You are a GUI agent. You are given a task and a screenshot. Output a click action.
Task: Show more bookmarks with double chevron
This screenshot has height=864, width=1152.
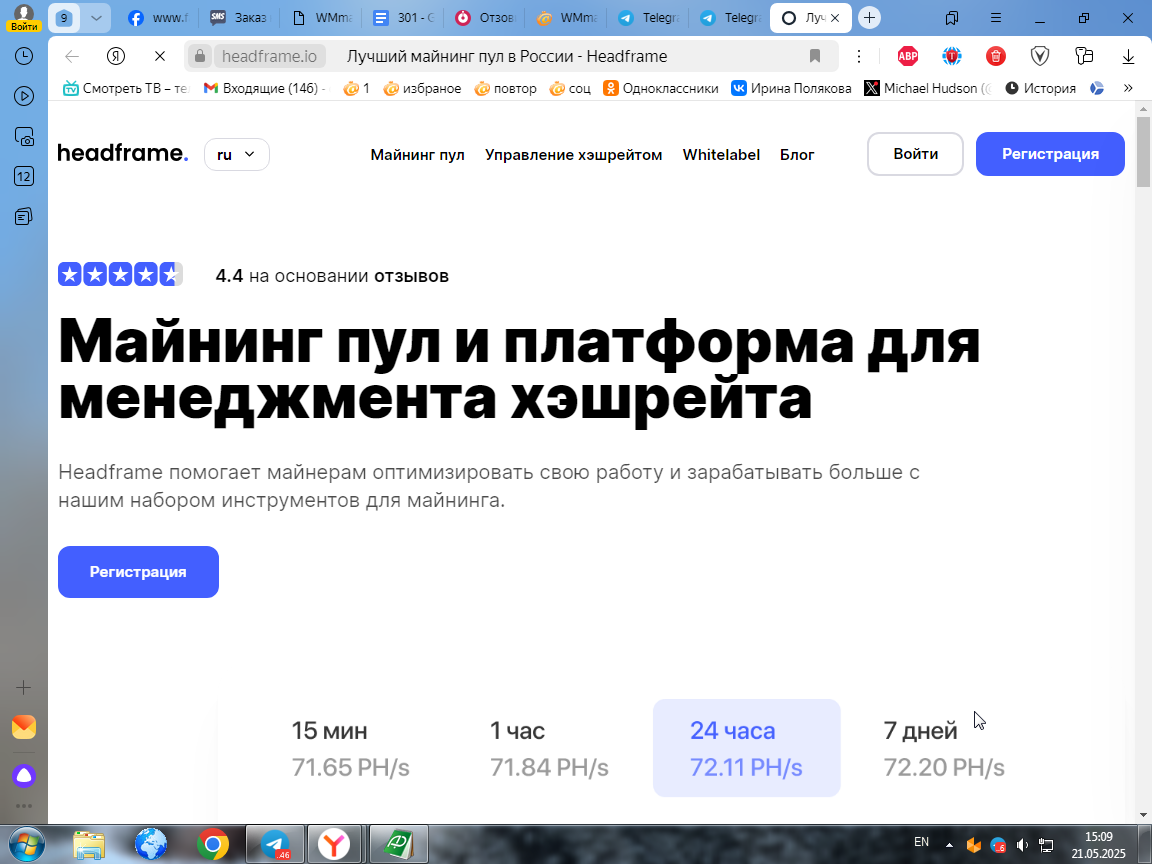(x=1128, y=88)
